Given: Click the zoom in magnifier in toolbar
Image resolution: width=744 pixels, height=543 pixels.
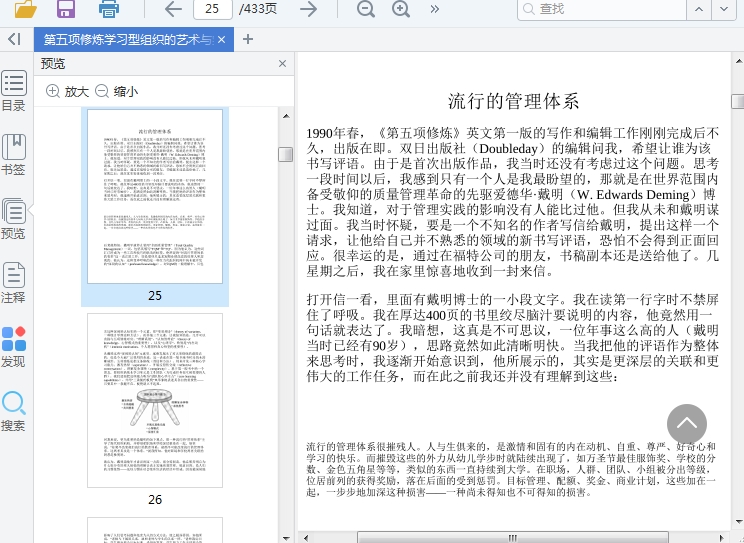Looking at the screenshot, I should (x=401, y=9).
